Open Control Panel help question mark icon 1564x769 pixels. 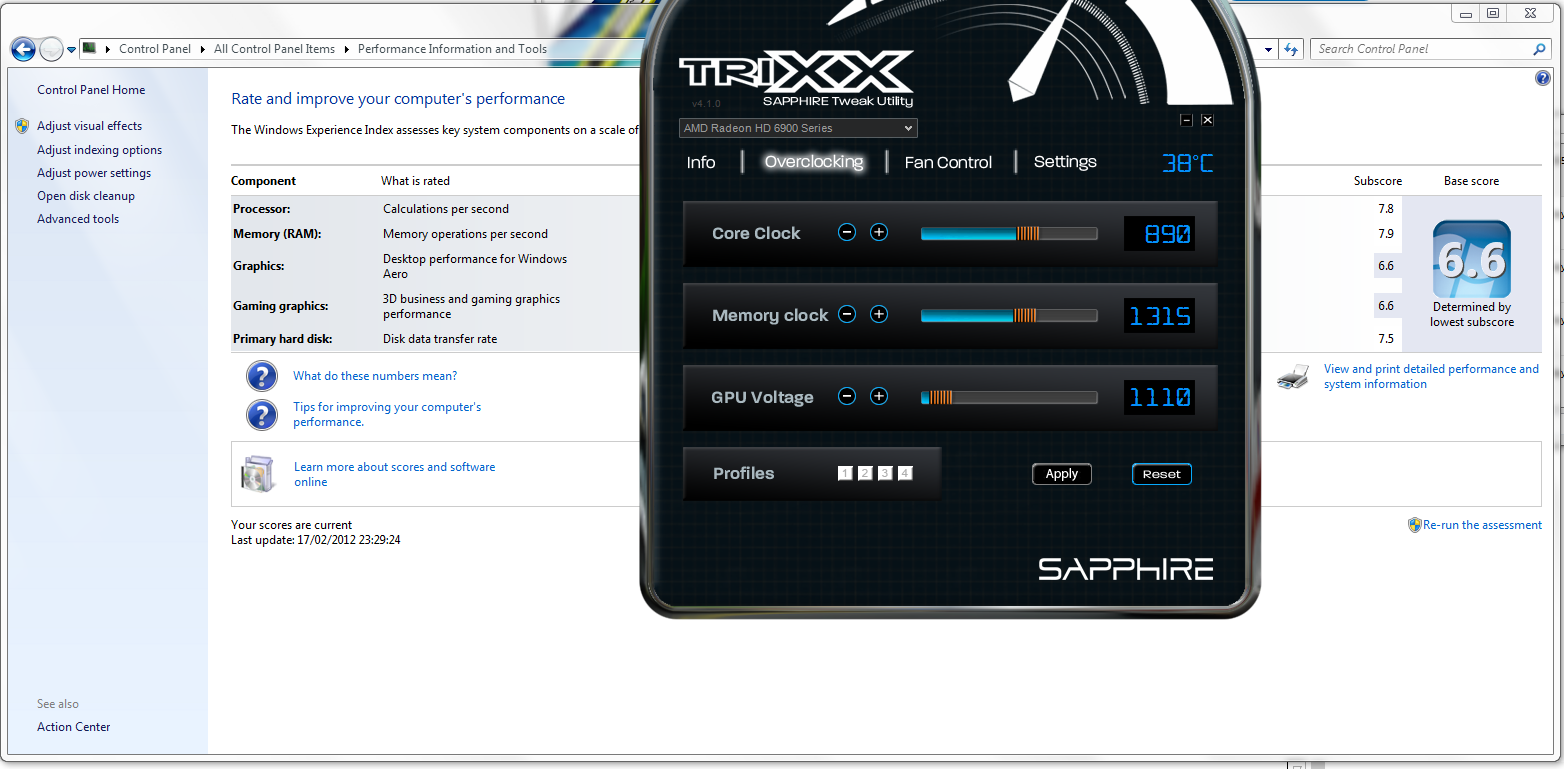[x=1542, y=79]
